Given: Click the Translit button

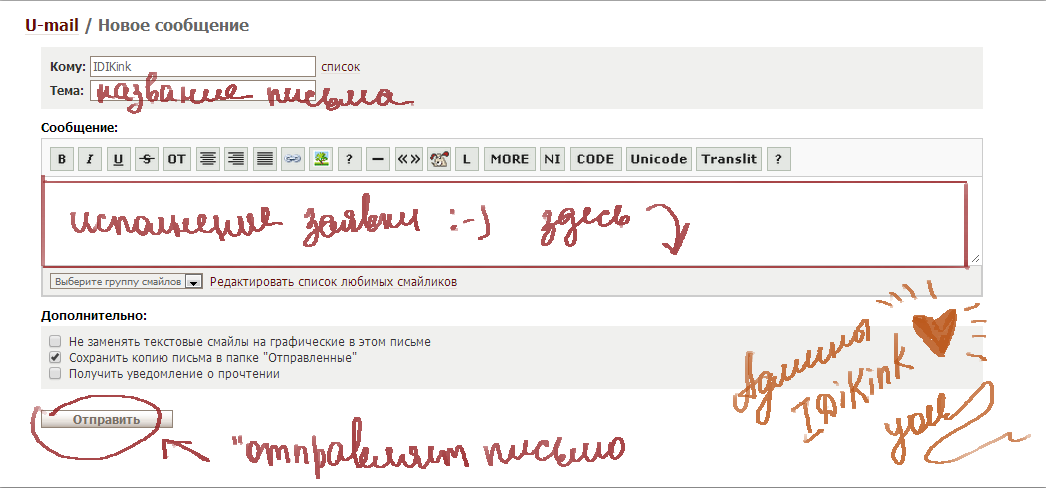Looking at the screenshot, I should click(730, 159).
